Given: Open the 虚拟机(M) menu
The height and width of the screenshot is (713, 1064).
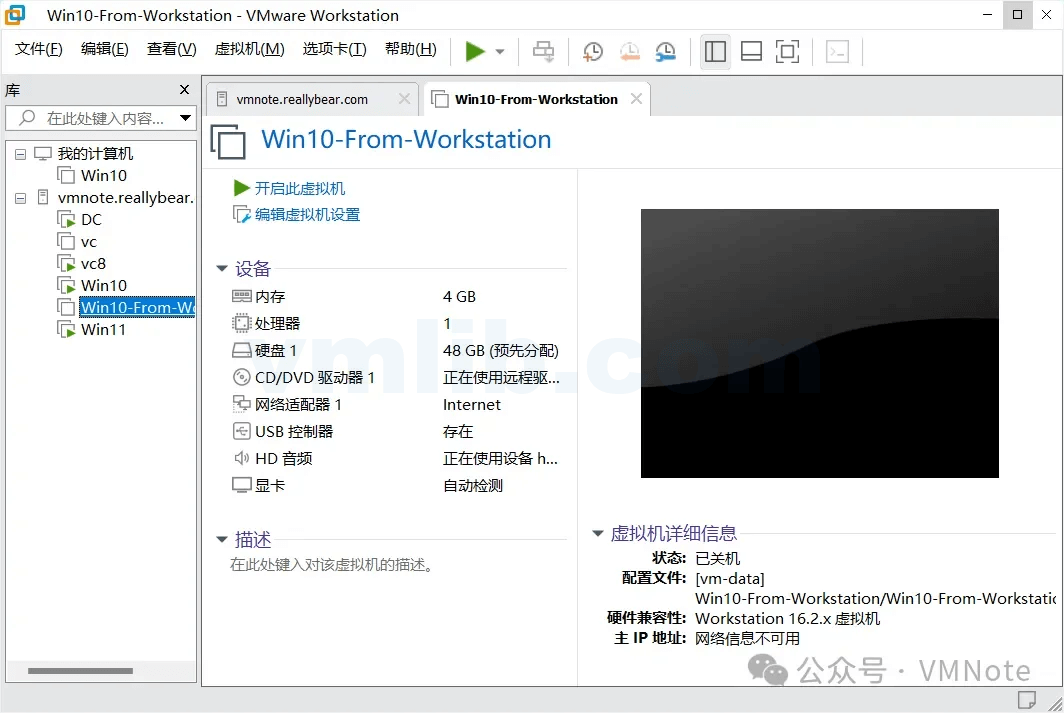Looking at the screenshot, I should (x=249, y=47).
